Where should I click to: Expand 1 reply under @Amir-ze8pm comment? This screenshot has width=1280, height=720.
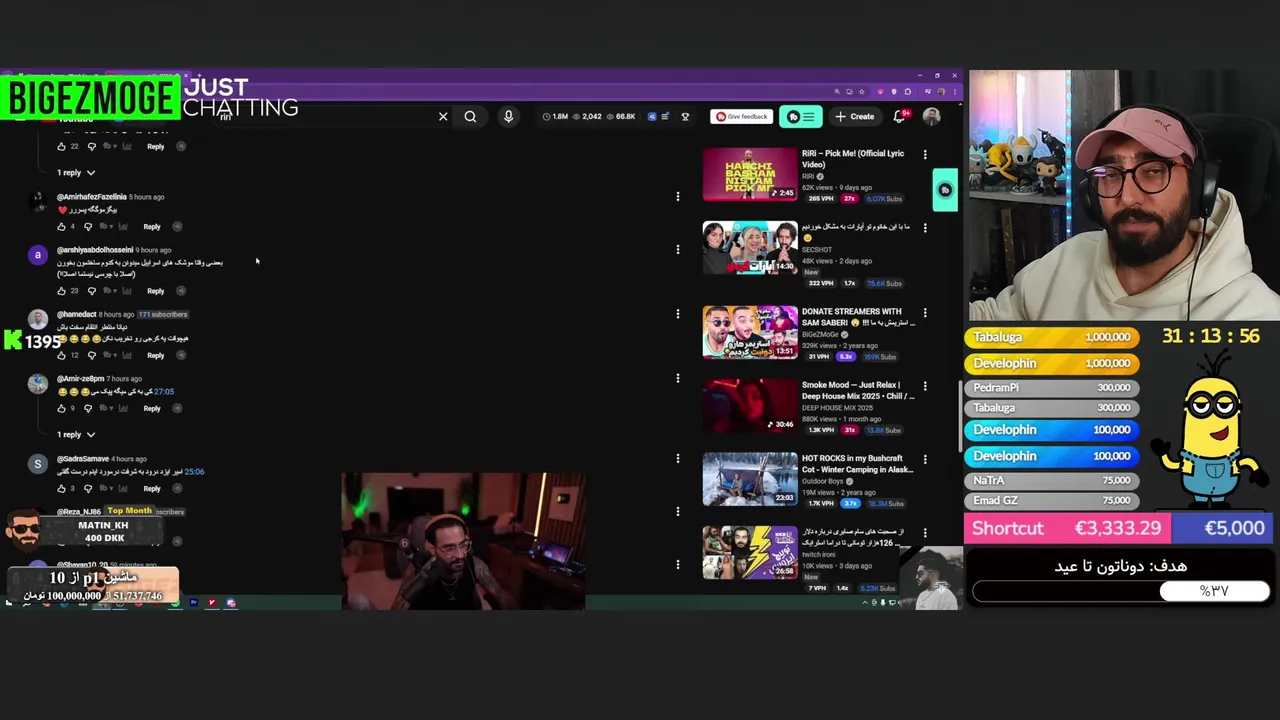[76, 435]
